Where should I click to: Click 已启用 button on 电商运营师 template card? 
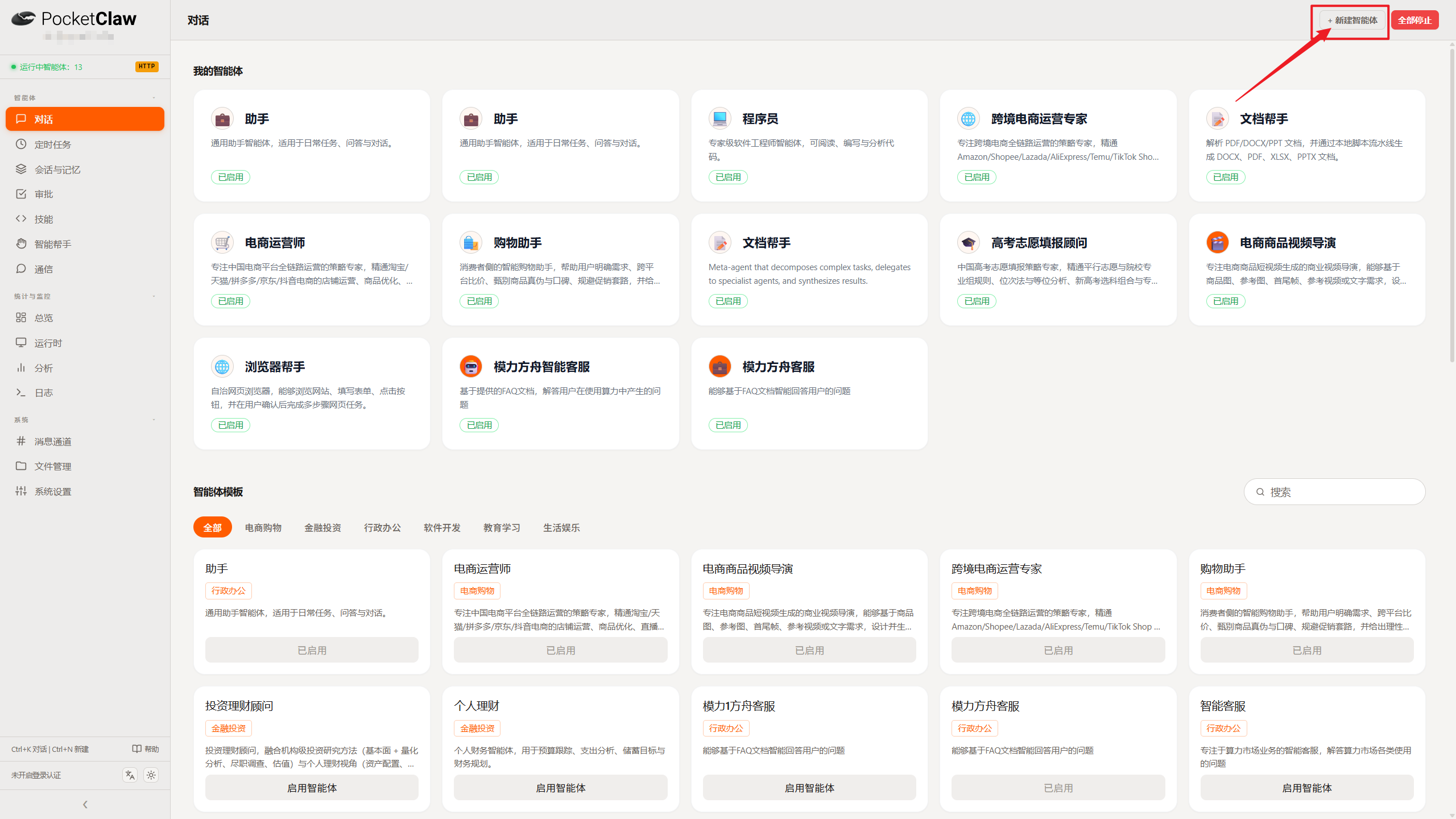[x=560, y=650]
